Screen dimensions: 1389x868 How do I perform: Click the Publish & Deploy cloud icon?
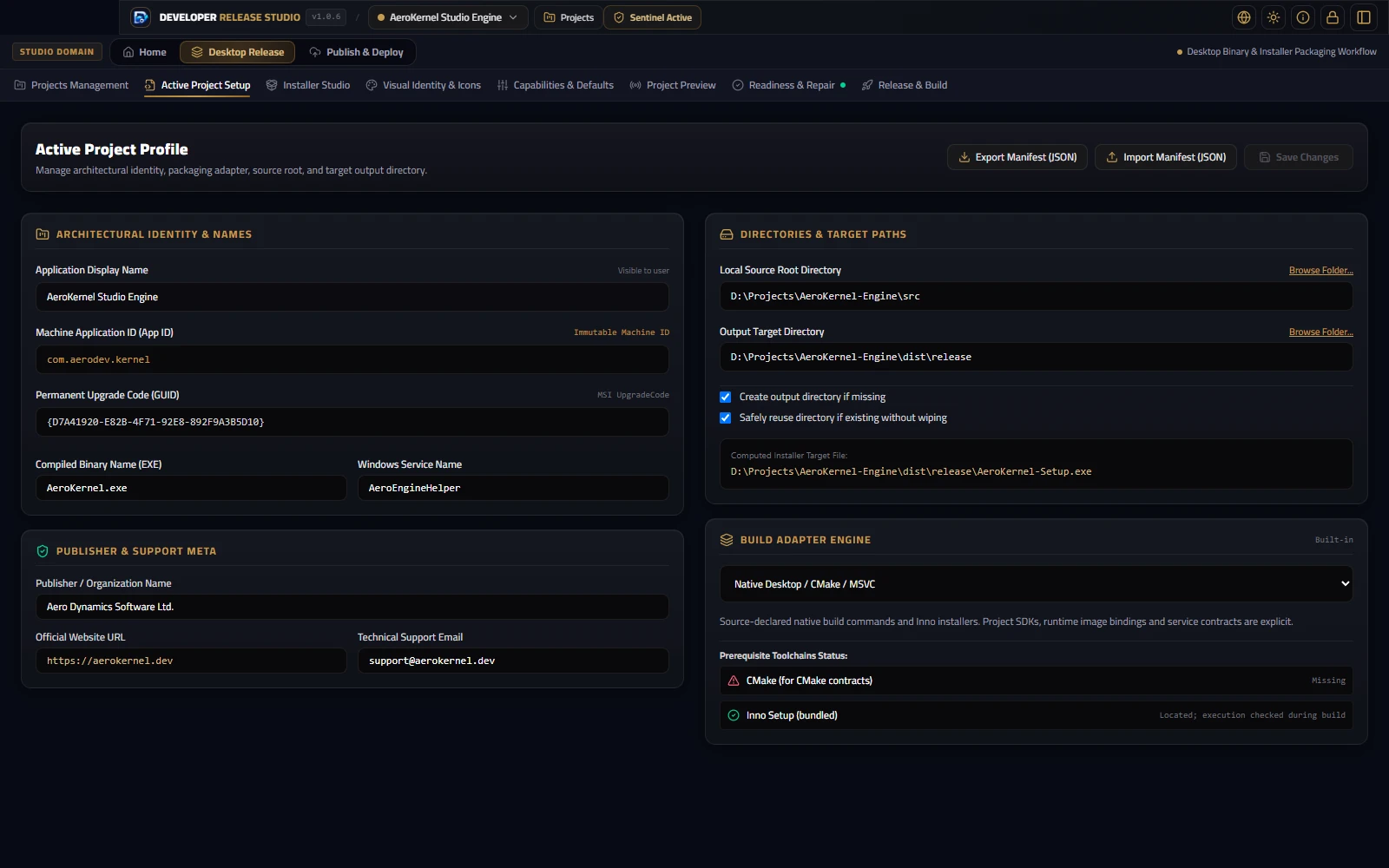click(315, 52)
